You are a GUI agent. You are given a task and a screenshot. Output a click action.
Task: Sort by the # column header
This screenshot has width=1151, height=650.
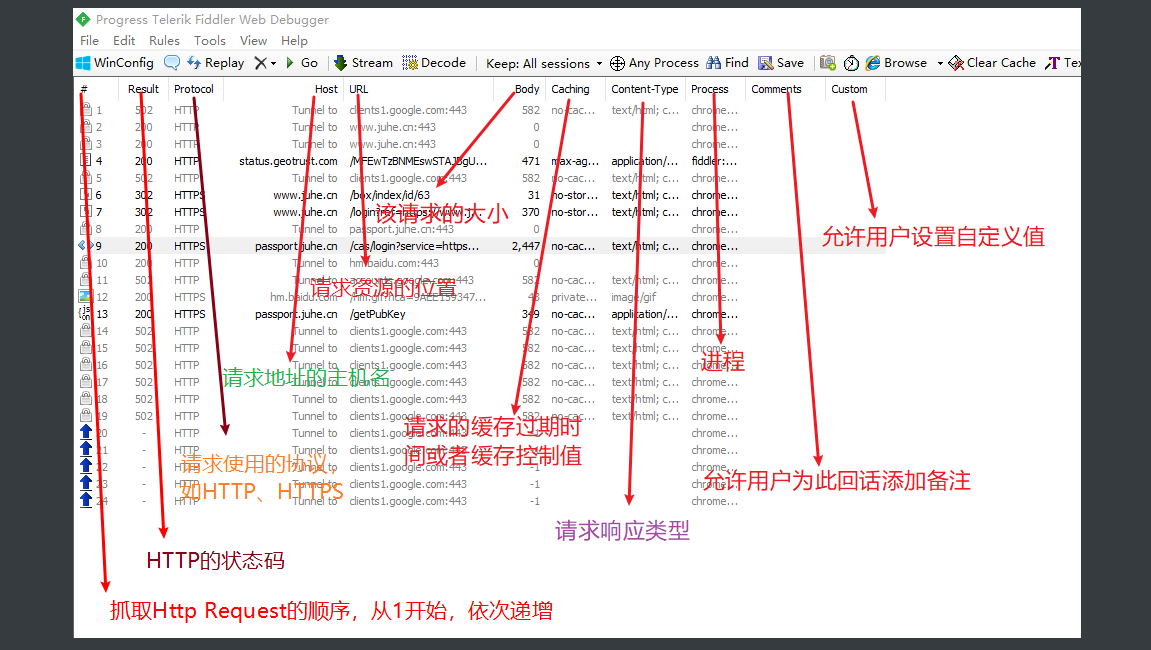pyautogui.click(x=97, y=89)
